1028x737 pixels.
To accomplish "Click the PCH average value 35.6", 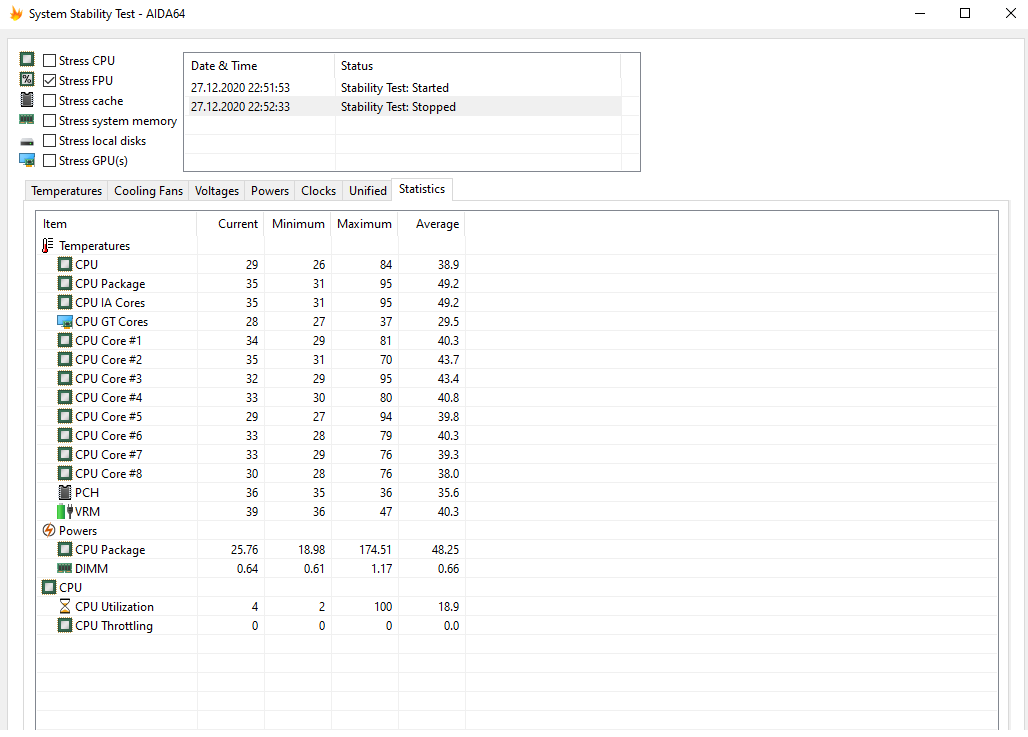I will click(448, 492).
